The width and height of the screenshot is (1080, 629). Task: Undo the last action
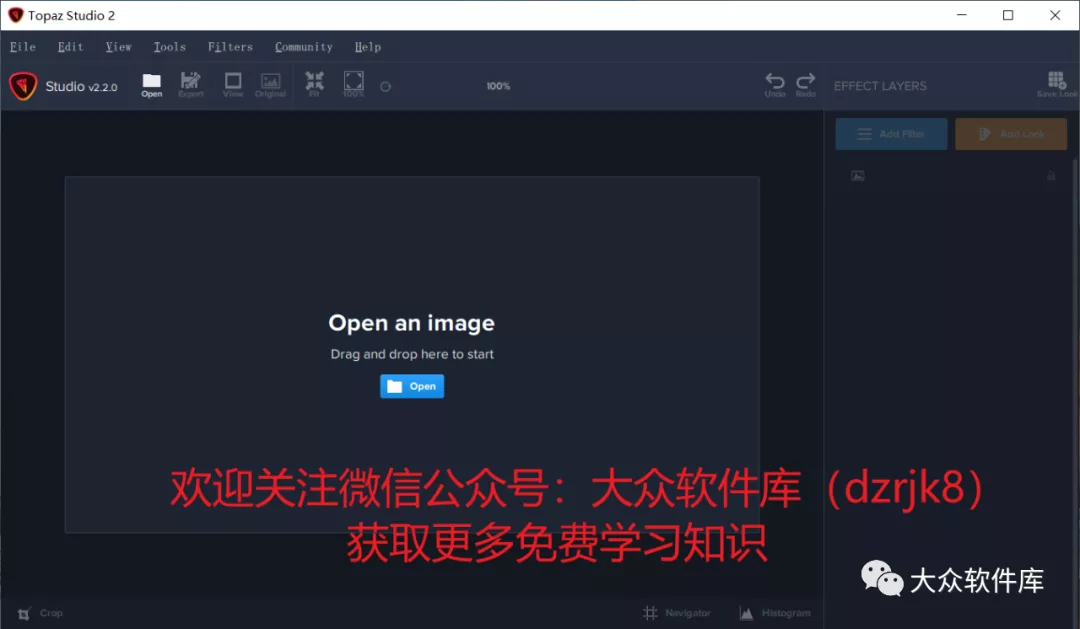click(x=774, y=85)
